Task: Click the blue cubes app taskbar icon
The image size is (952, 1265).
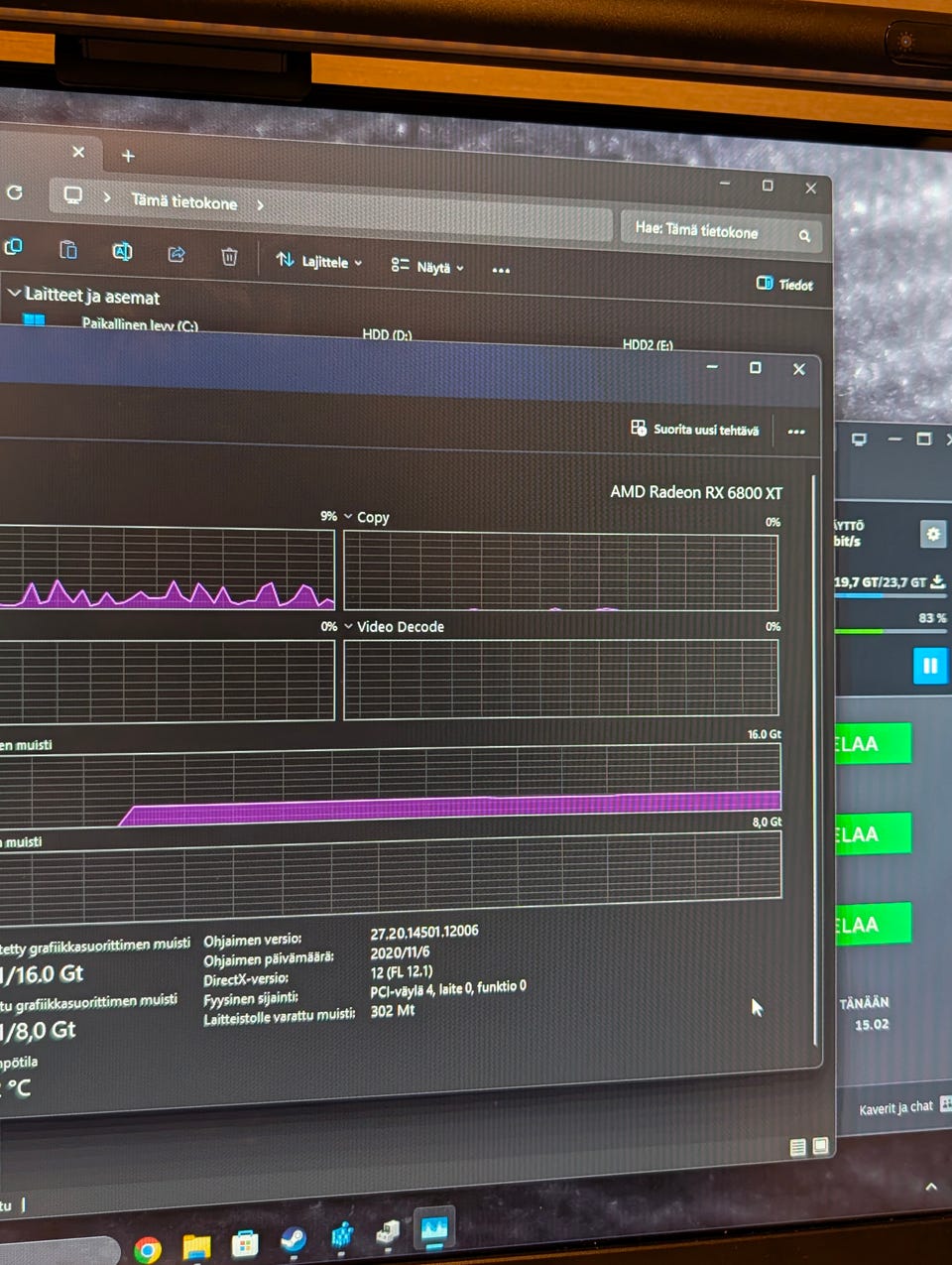Action: click(341, 1236)
